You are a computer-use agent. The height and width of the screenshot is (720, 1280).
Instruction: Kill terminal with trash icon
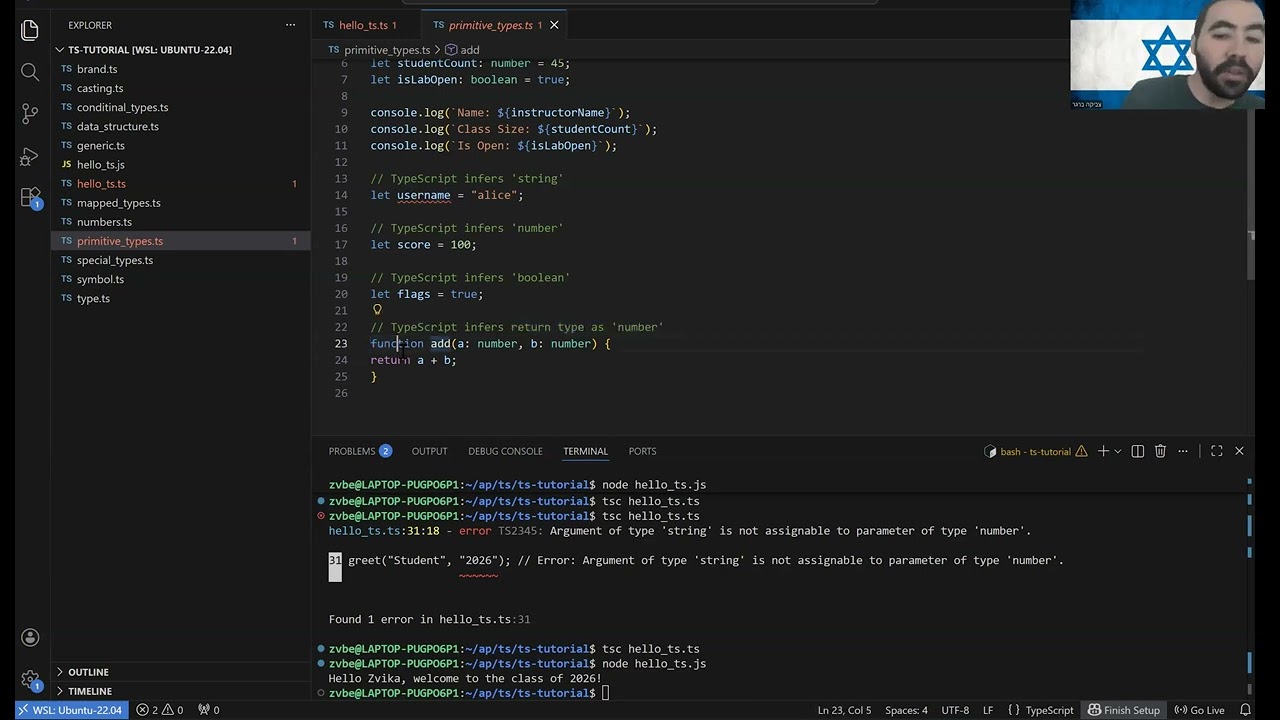[x=1160, y=451]
